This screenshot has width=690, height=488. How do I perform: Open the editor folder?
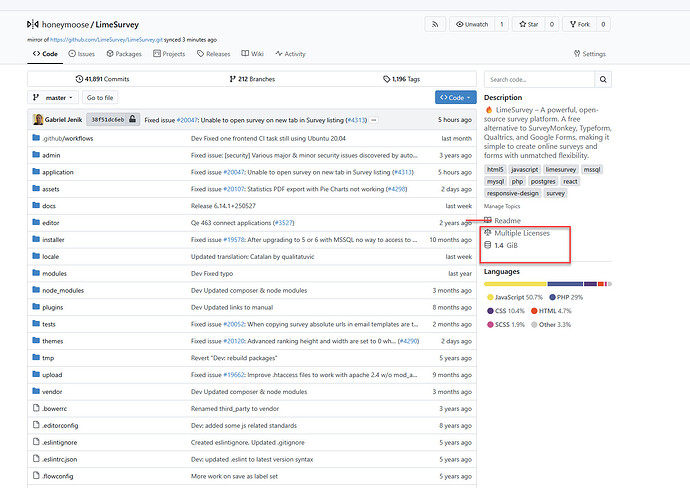click(51, 223)
